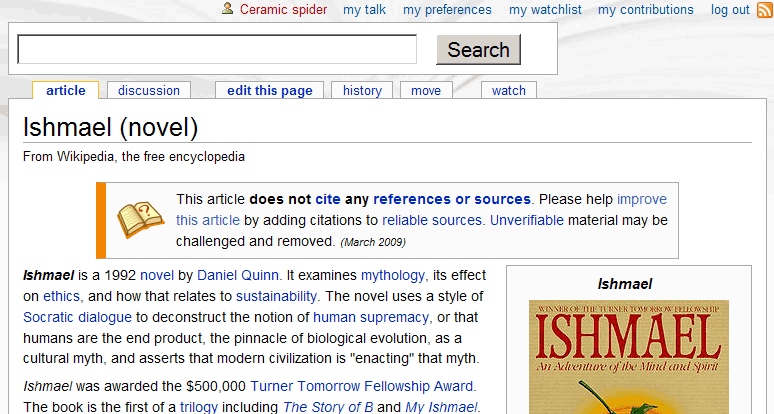The width and height of the screenshot is (774, 414).
Task: Go to my watchlist
Action: tap(545, 10)
